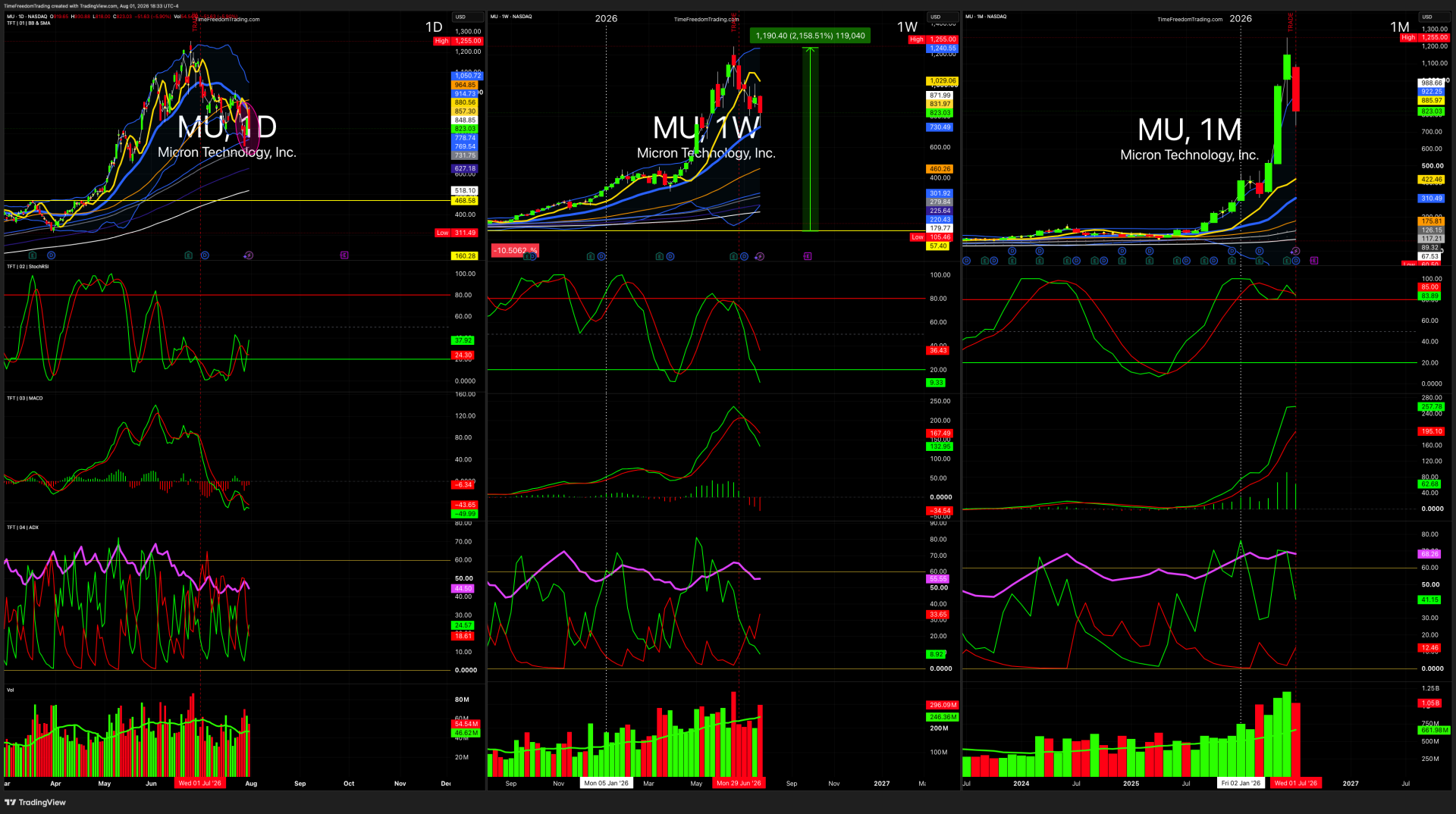1456x814 pixels.
Task: Click the MU · 1W · NASDAQ symbol legend
Action: tap(511, 16)
